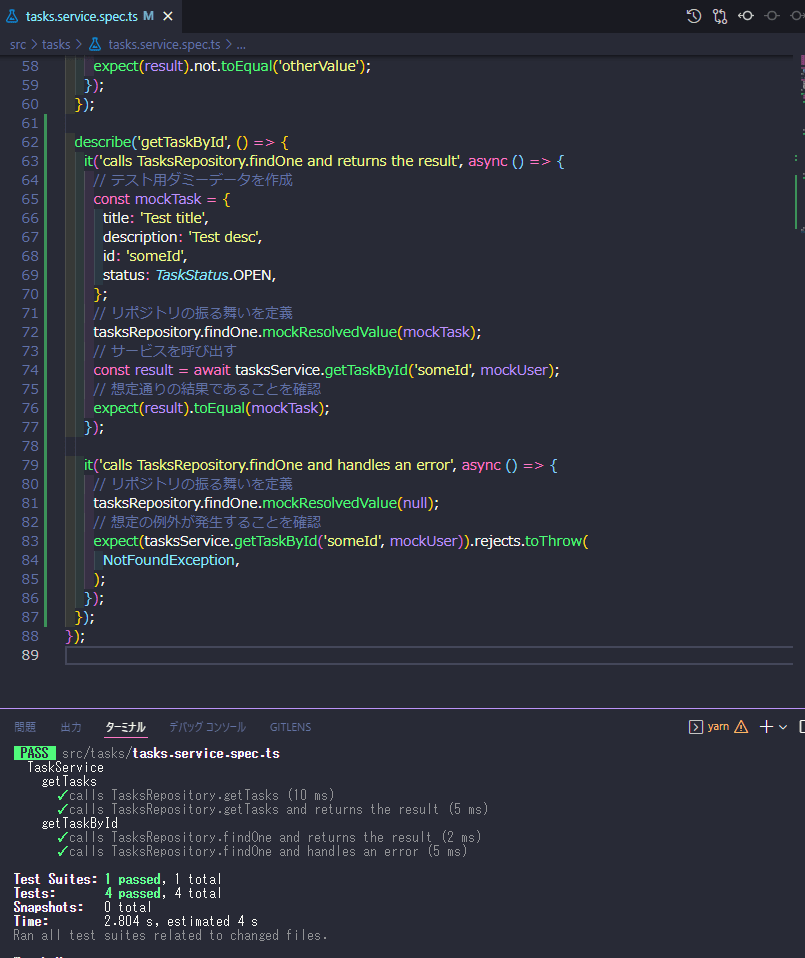Click 'const result = await tasksService.getTaskById' line
Viewport: 805px width, 958px height.
(326, 370)
